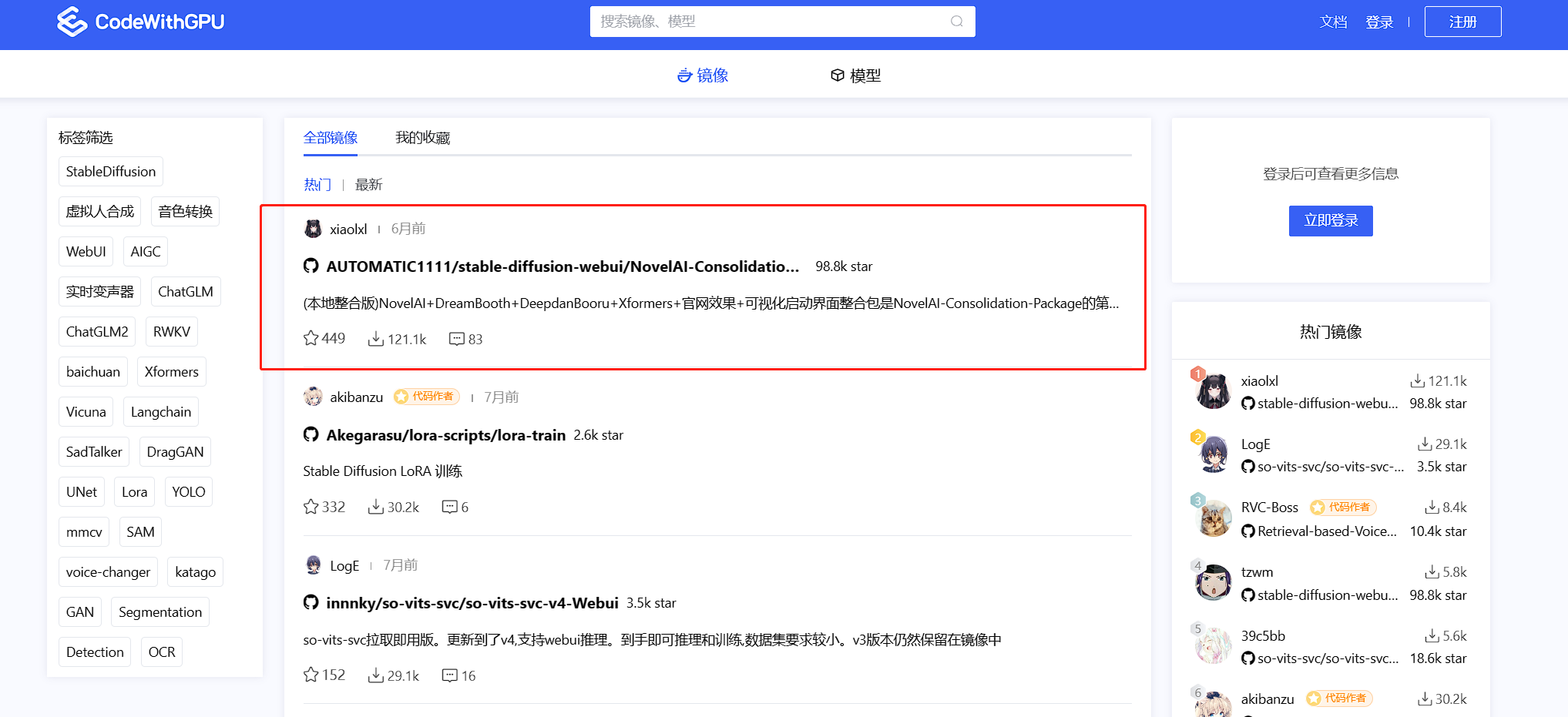Click the 注册 button
The height and width of the screenshot is (717, 1568).
coord(1462,21)
